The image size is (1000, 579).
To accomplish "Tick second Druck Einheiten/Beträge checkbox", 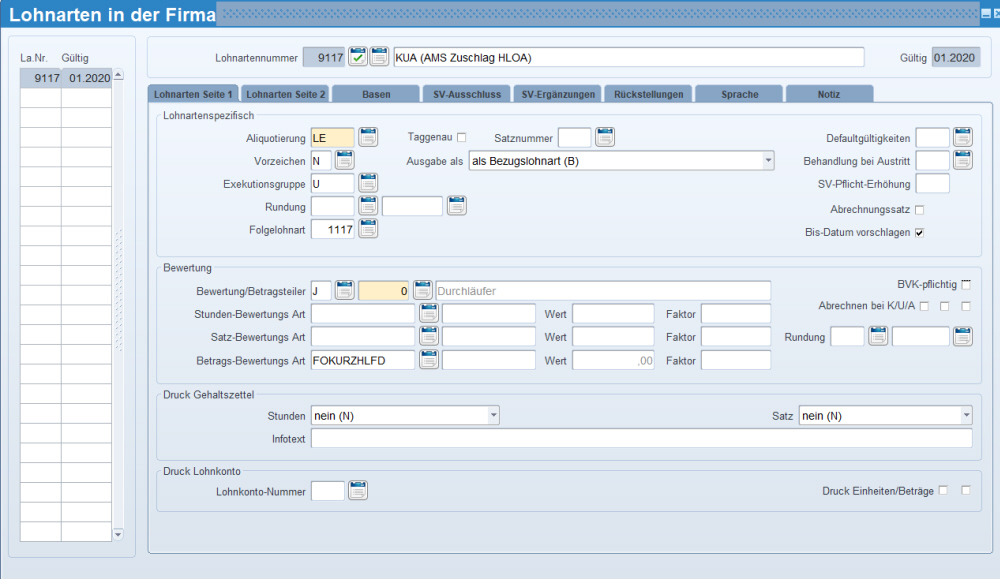I will tap(966, 490).
